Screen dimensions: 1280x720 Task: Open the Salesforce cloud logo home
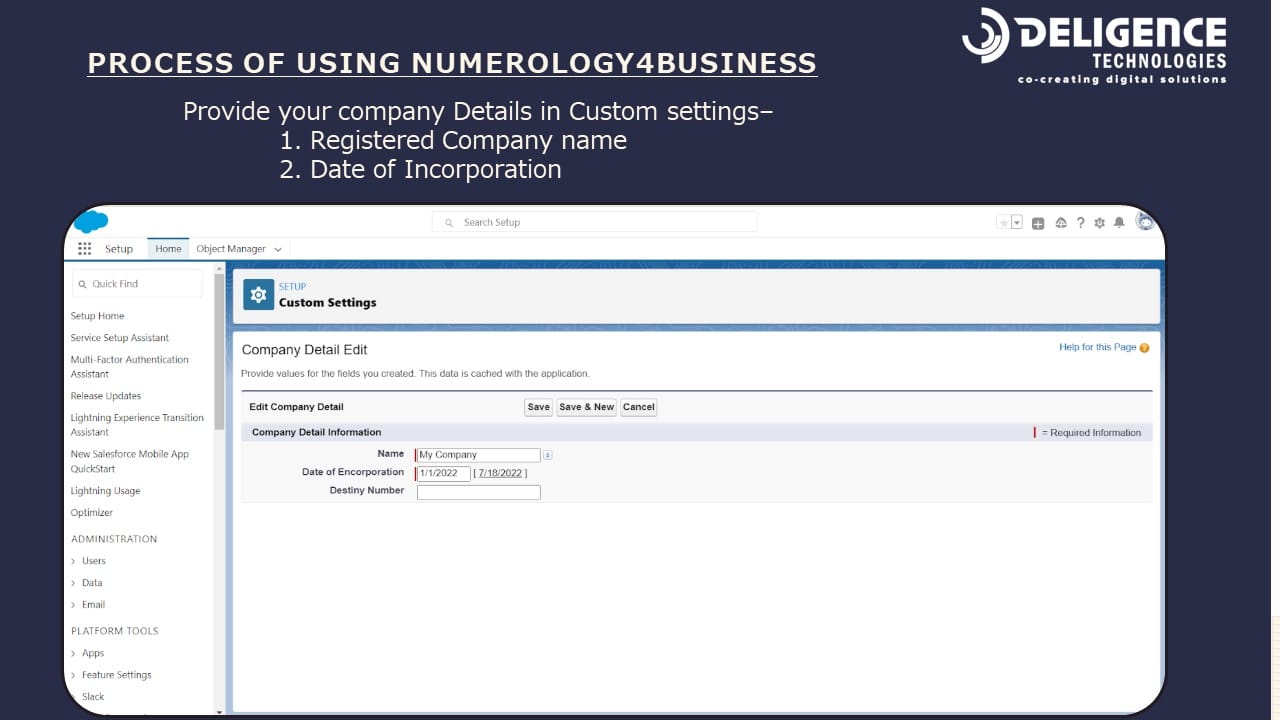pyautogui.click(x=91, y=222)
